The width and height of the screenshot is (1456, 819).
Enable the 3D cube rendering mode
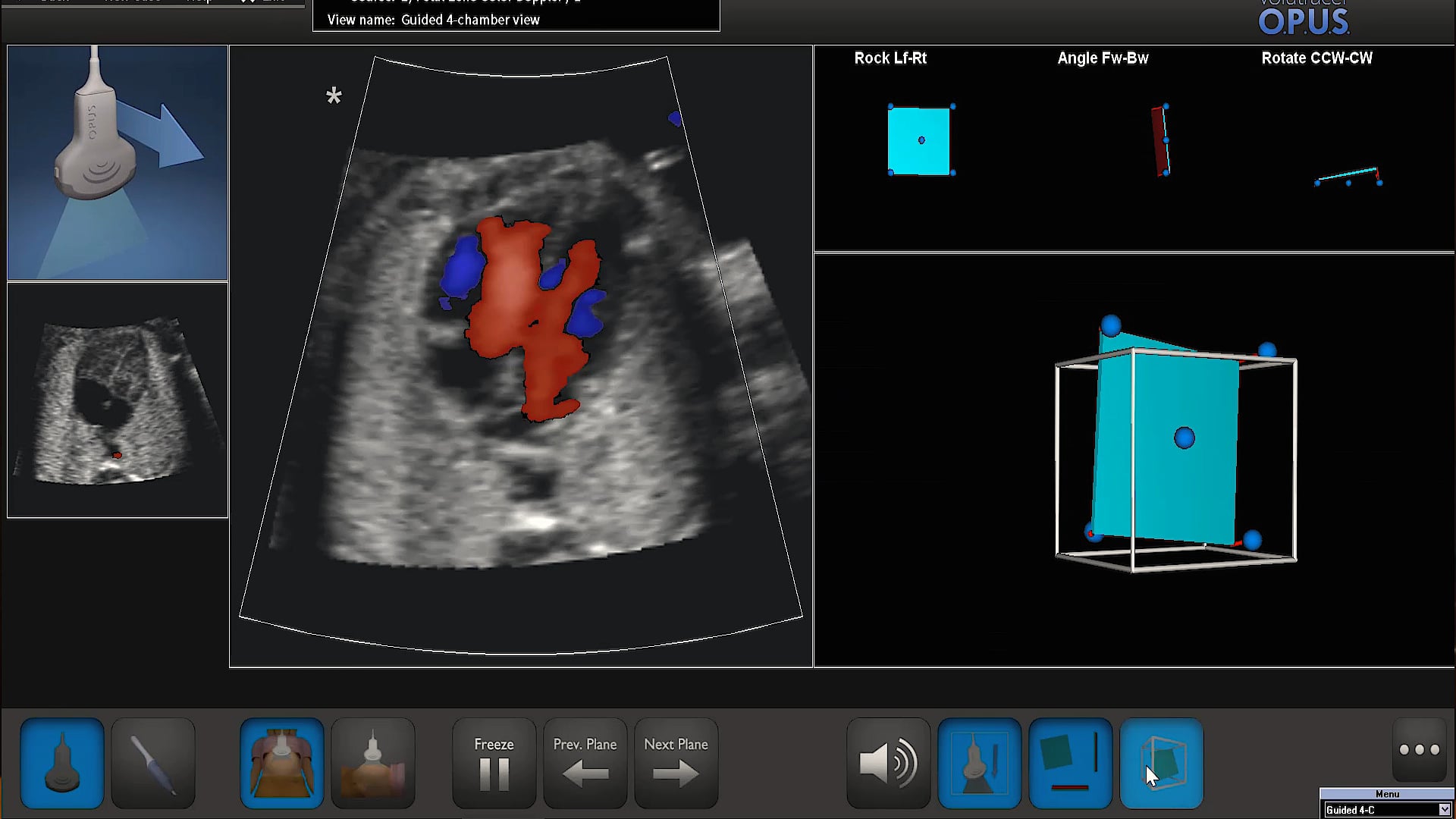pyautogui.click(x=1161, y=762)
